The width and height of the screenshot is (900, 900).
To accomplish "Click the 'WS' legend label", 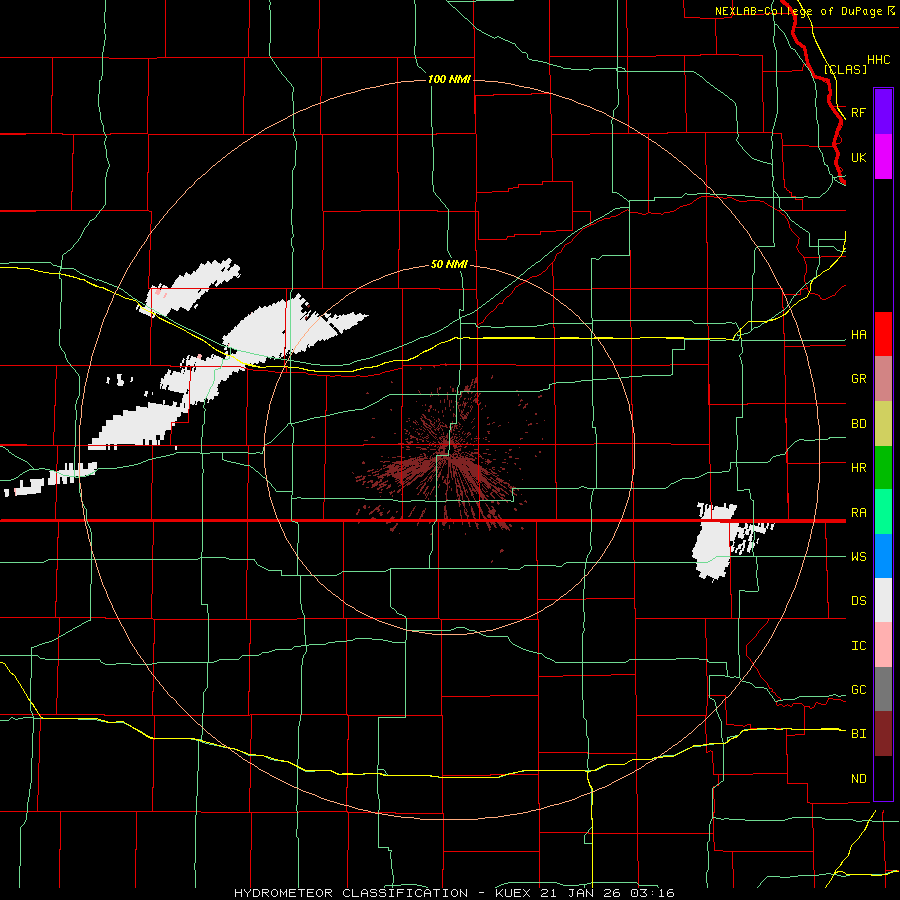I will point(859,557).
